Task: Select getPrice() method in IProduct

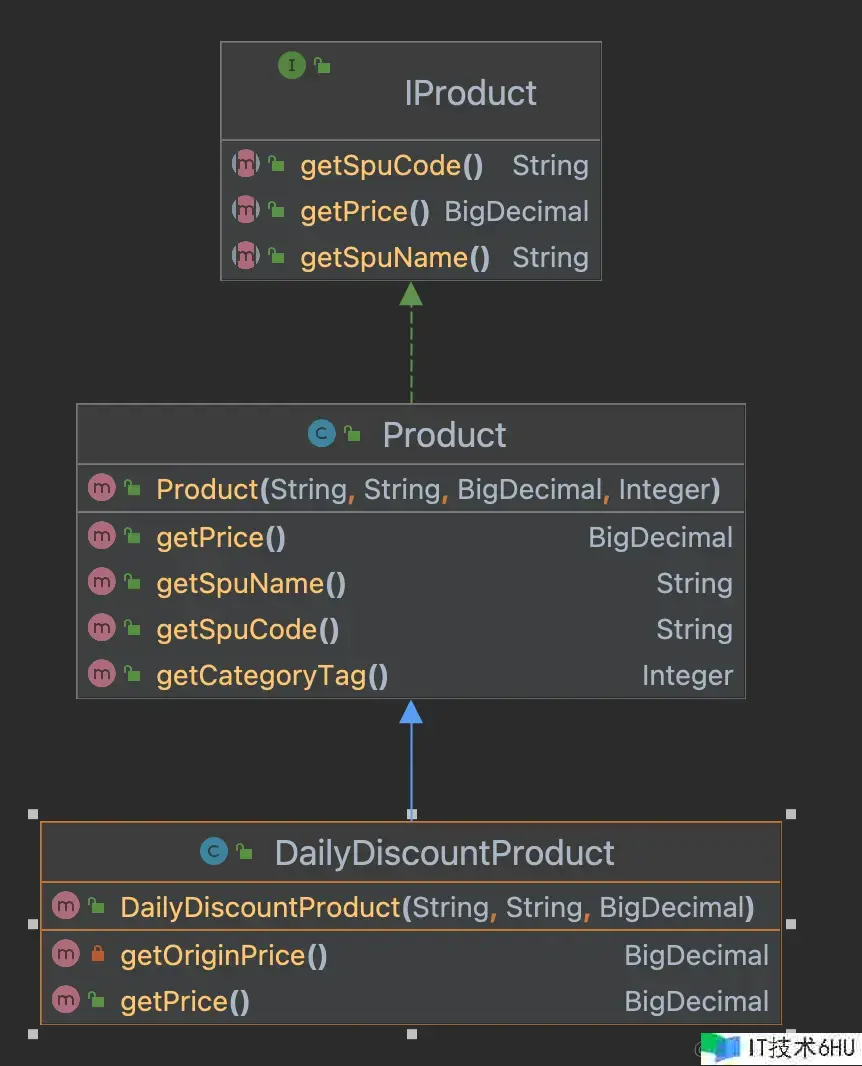Action: [x=365, y=212]
